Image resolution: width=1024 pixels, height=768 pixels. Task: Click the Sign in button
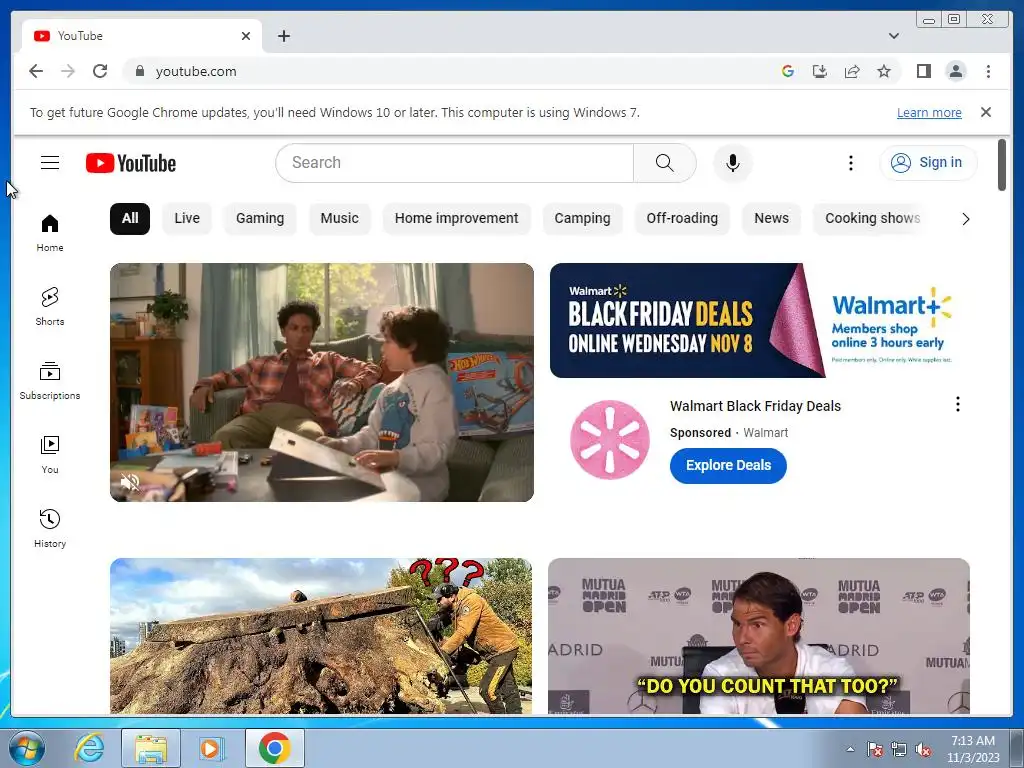(928, 163)
